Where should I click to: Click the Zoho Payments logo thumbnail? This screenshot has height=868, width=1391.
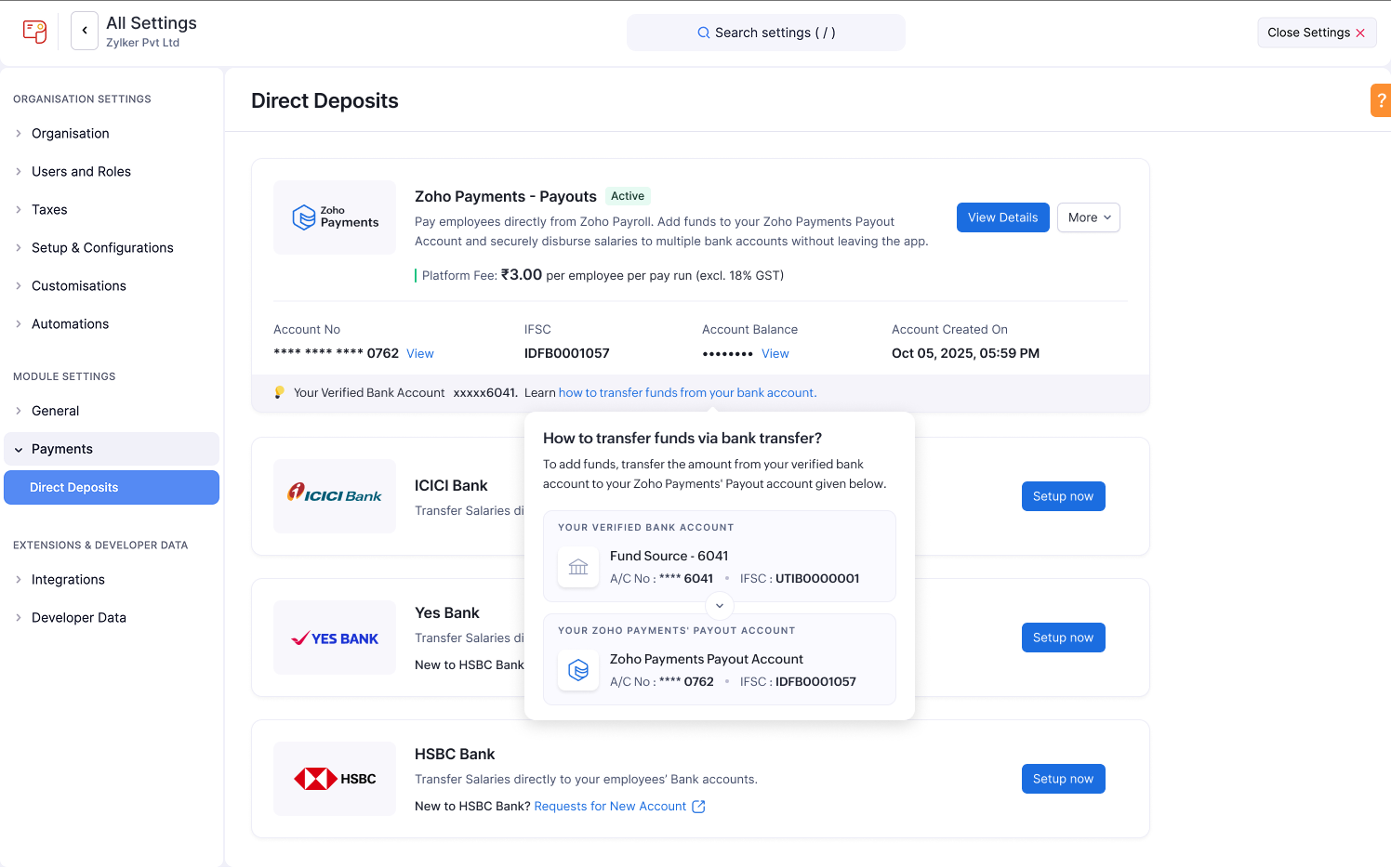pyautogui.click(x=335, y=217)
